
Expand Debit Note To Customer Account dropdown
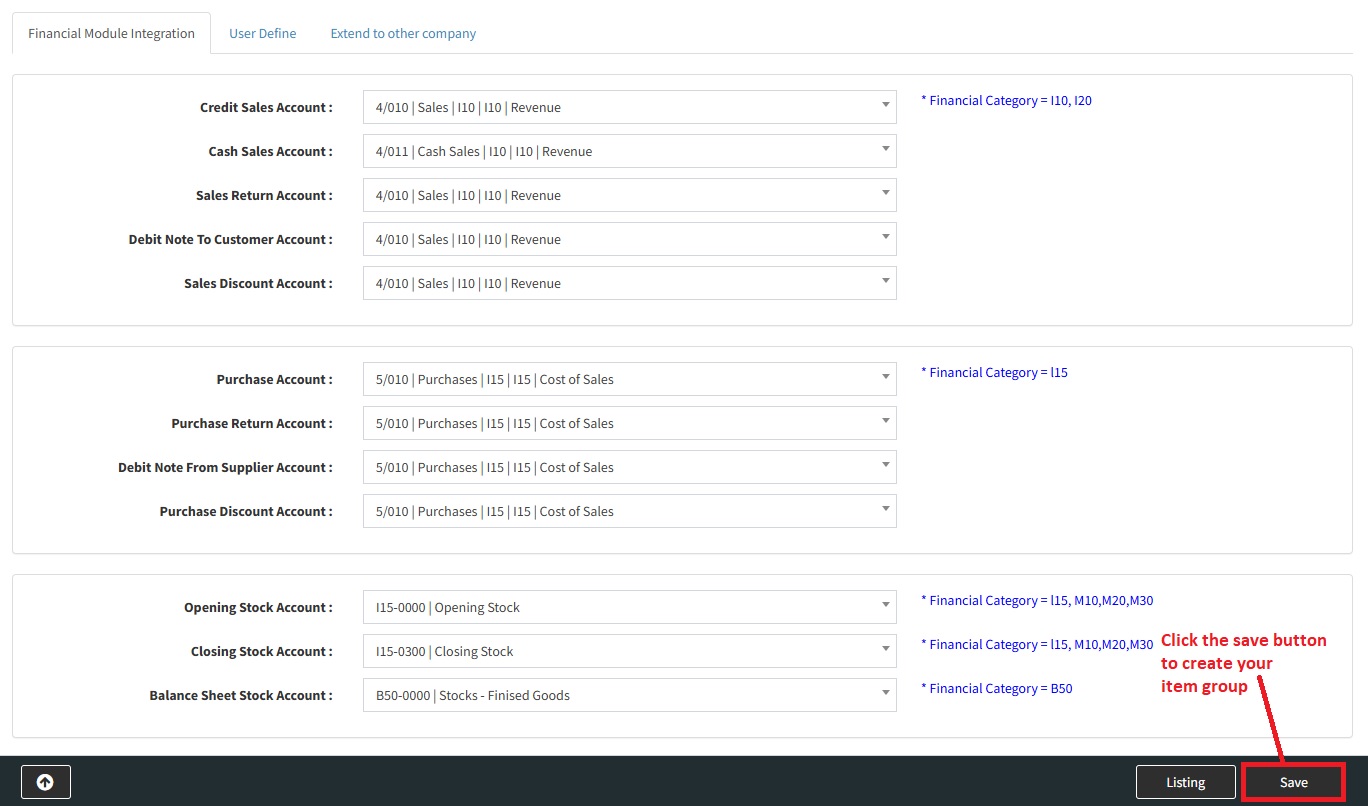click(x=628, y=240)
